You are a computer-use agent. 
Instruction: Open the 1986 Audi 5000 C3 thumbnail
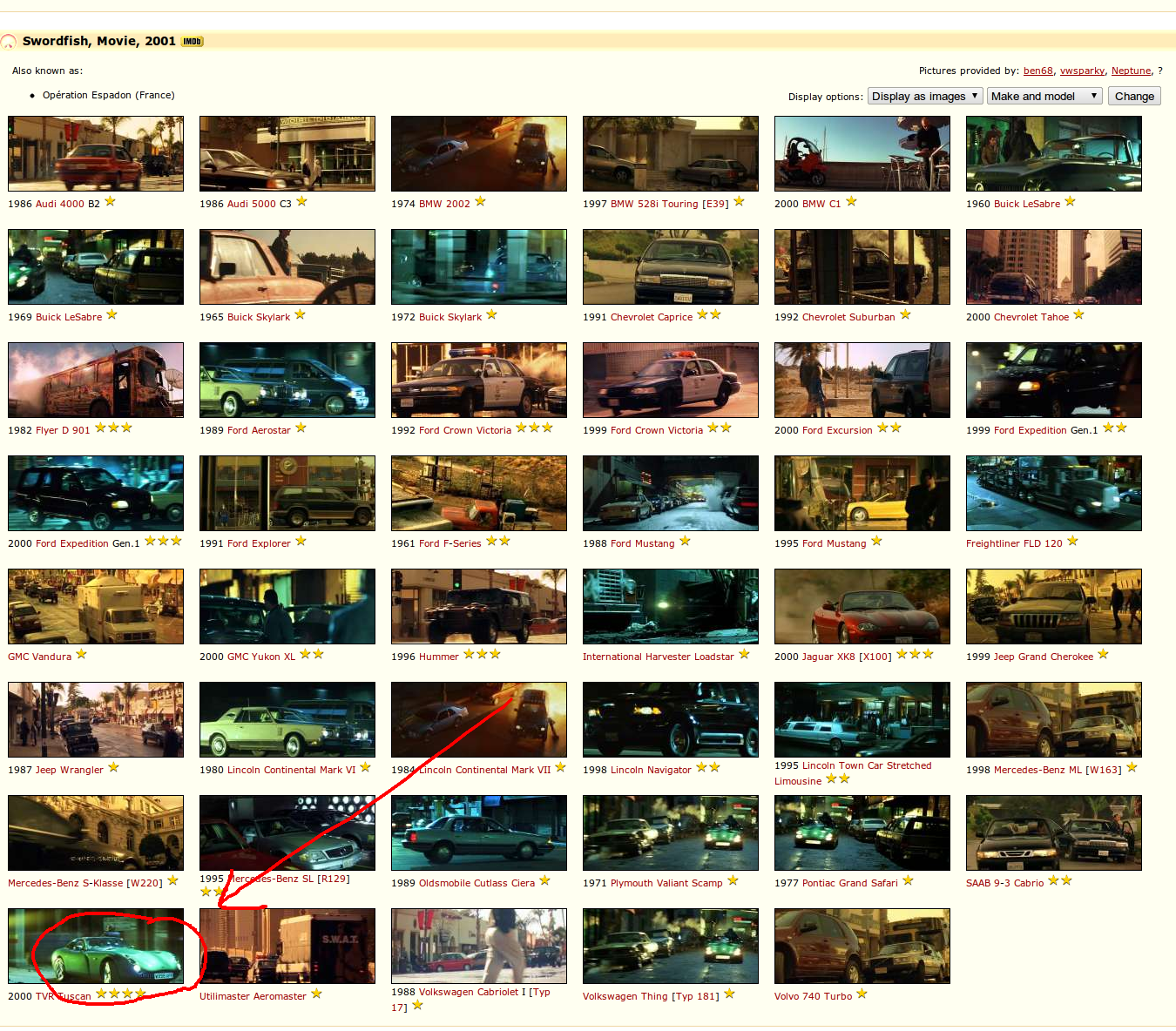coord(287,153)
